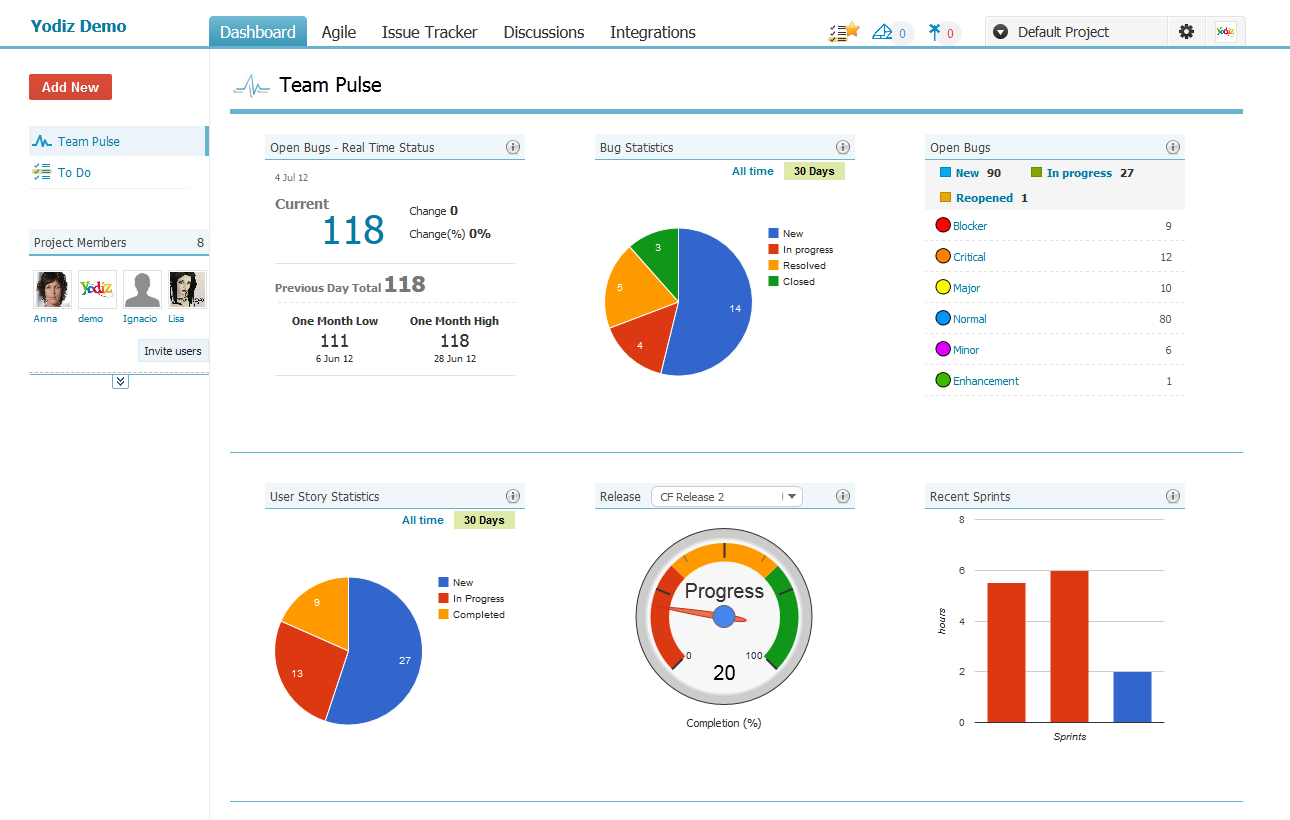Open the CF Release 2 release dropdown
Viewport: 1290px width, 820px height.
pos(727,496)
